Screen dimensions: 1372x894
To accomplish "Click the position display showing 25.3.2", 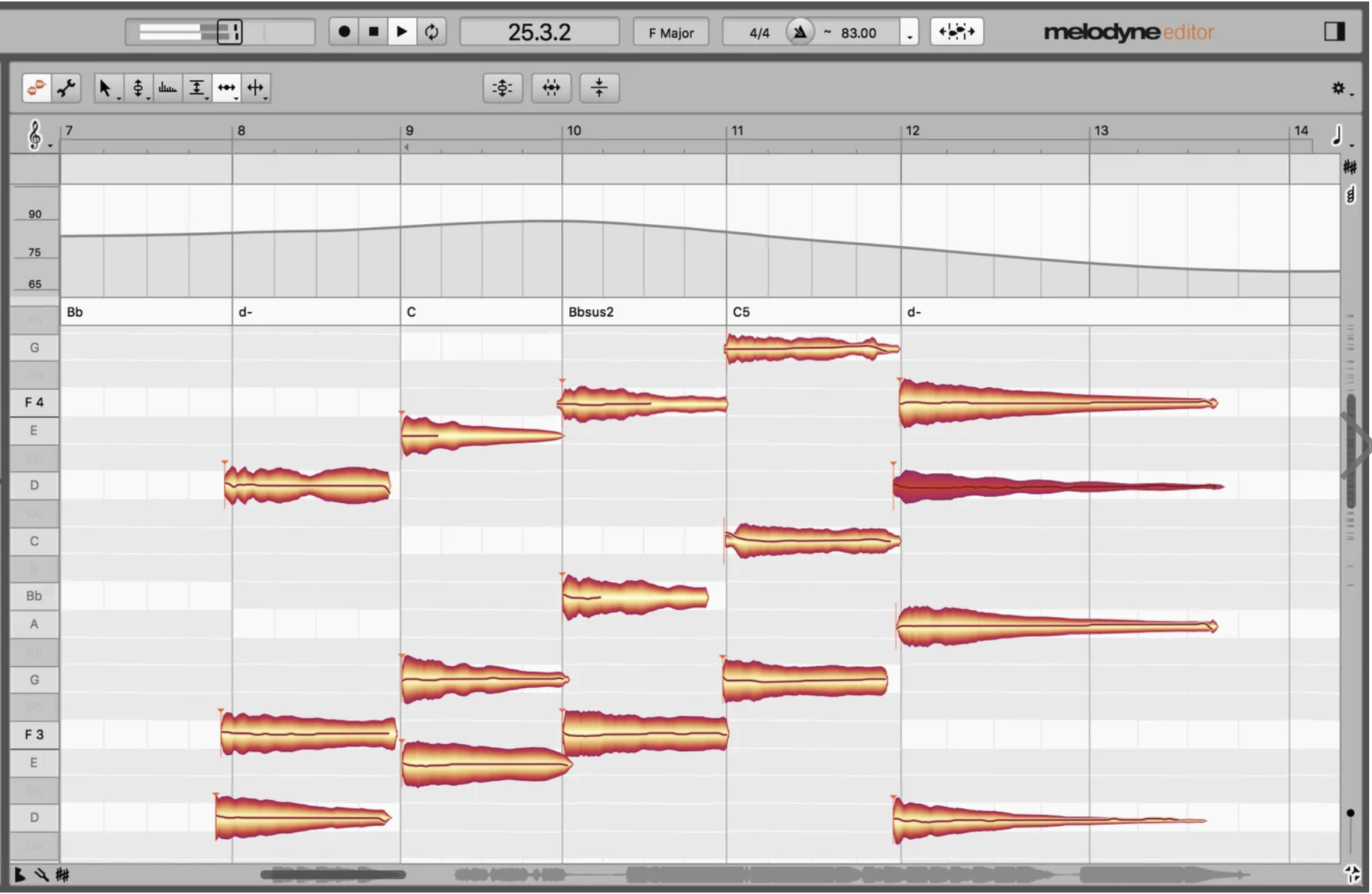I will tap(540, 31).
